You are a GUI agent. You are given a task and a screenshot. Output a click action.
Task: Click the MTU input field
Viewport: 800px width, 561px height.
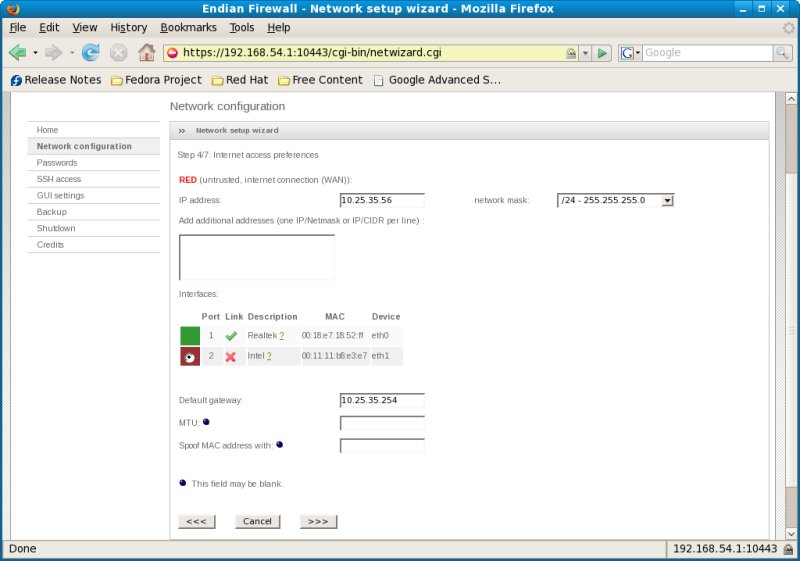pyautogui.click(x=382, y=423)
